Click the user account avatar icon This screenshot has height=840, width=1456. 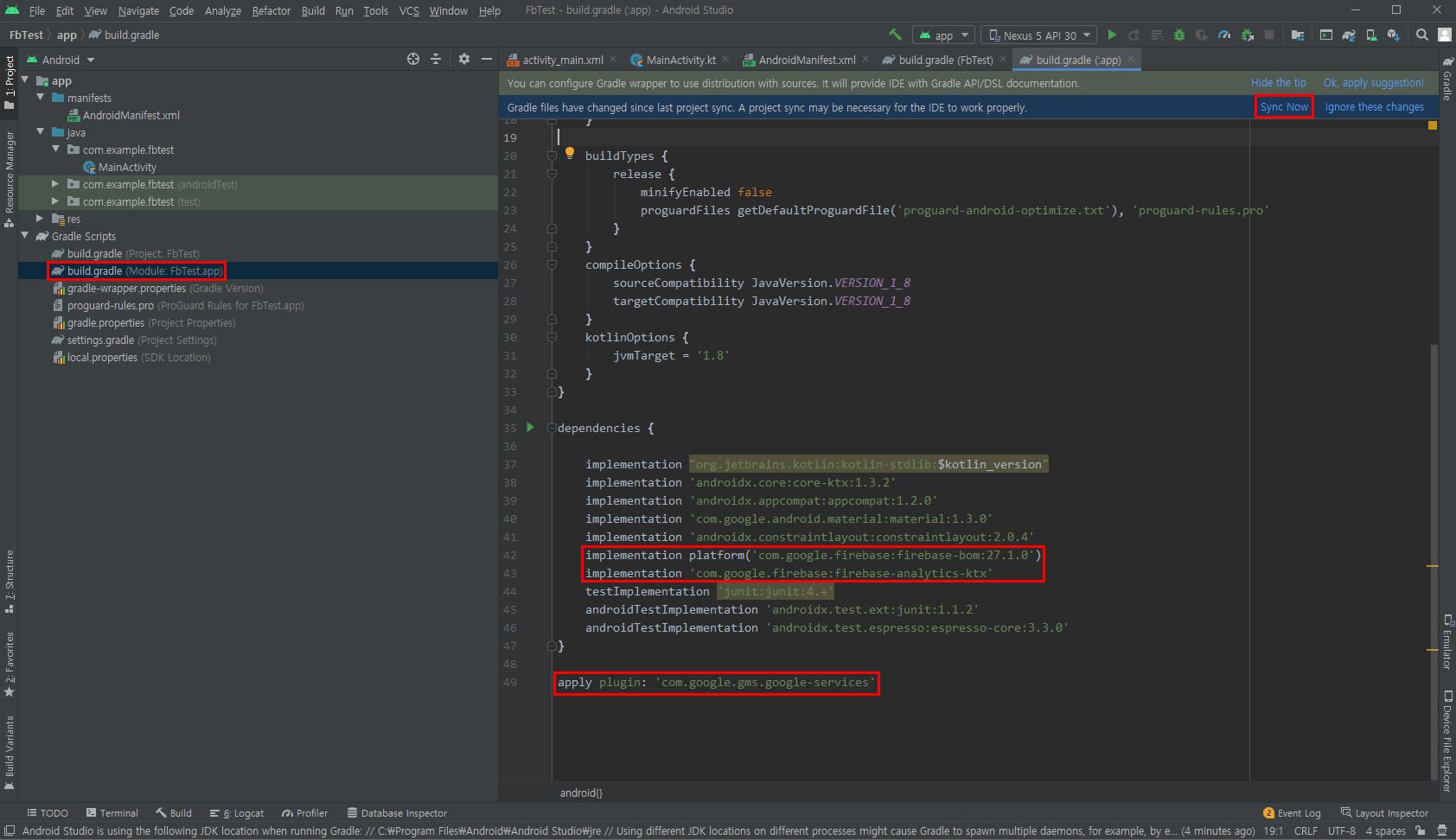1445,35
